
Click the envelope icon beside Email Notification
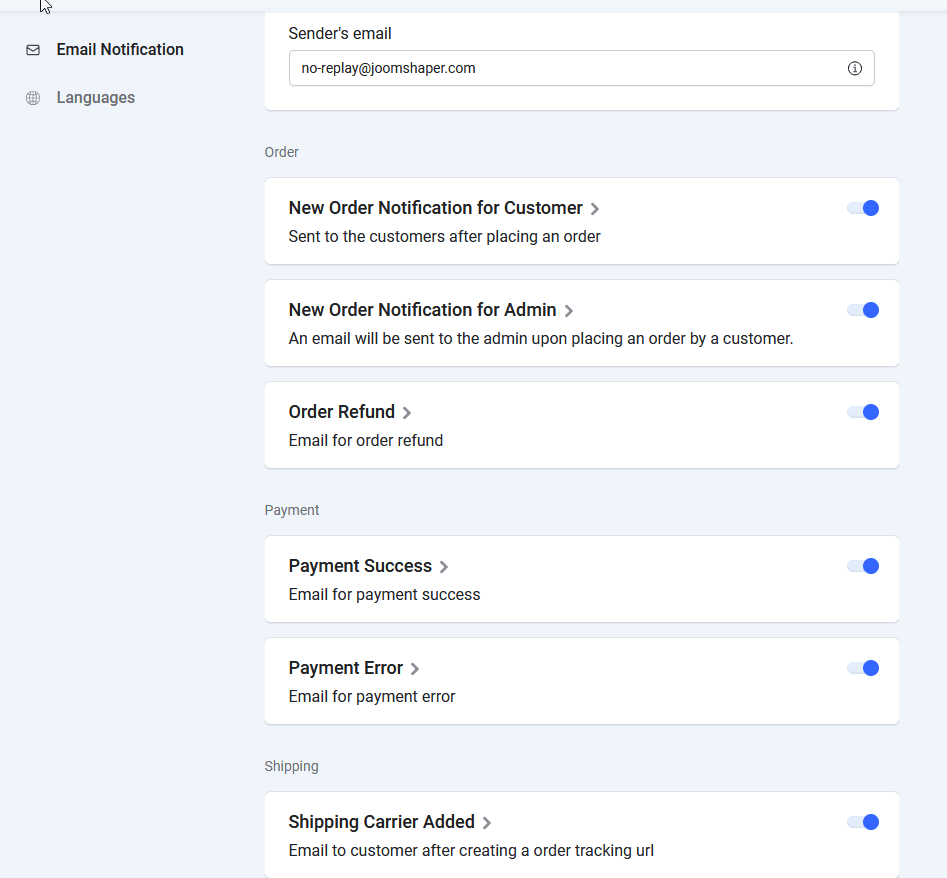[33, 50]
